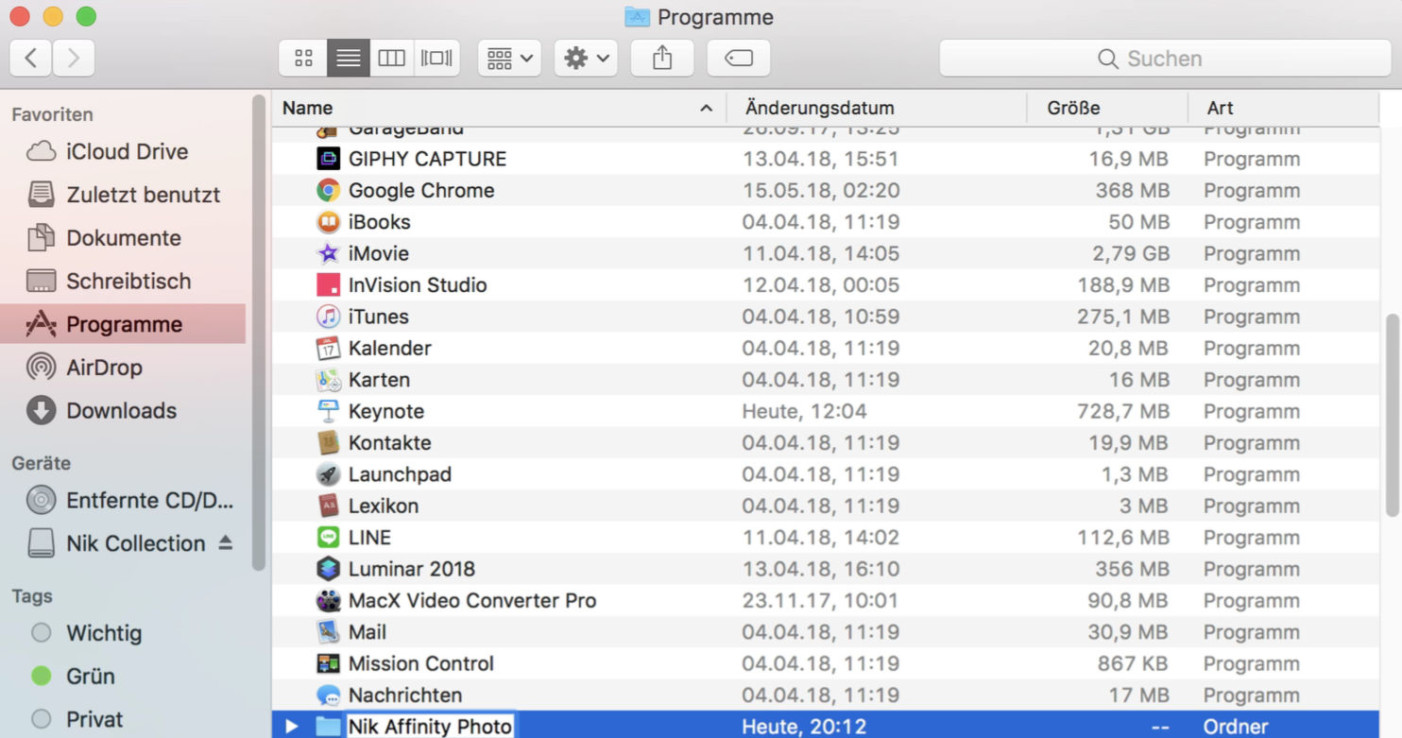
Task: Select the Mission Control app
Action: tap(825, 664)
